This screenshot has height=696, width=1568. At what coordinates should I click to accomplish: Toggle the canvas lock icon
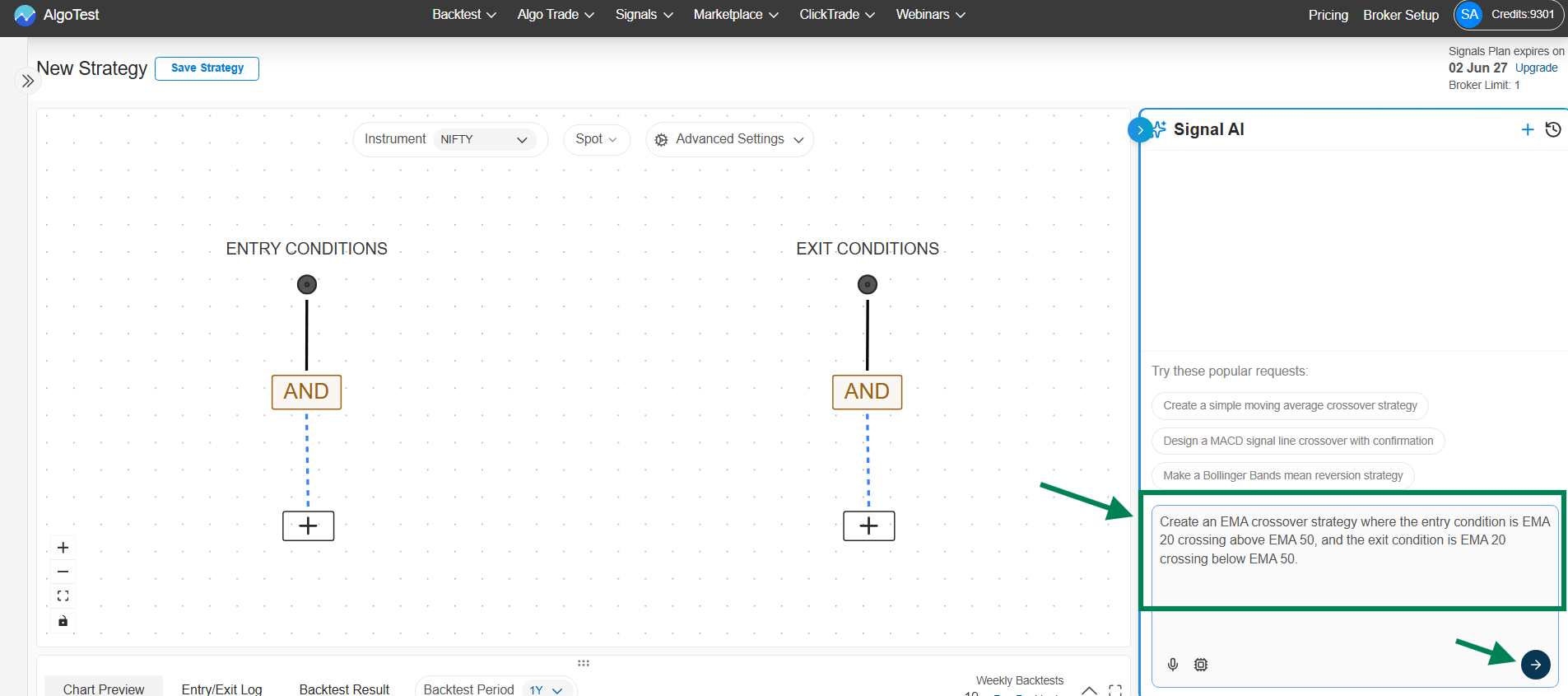63,621
